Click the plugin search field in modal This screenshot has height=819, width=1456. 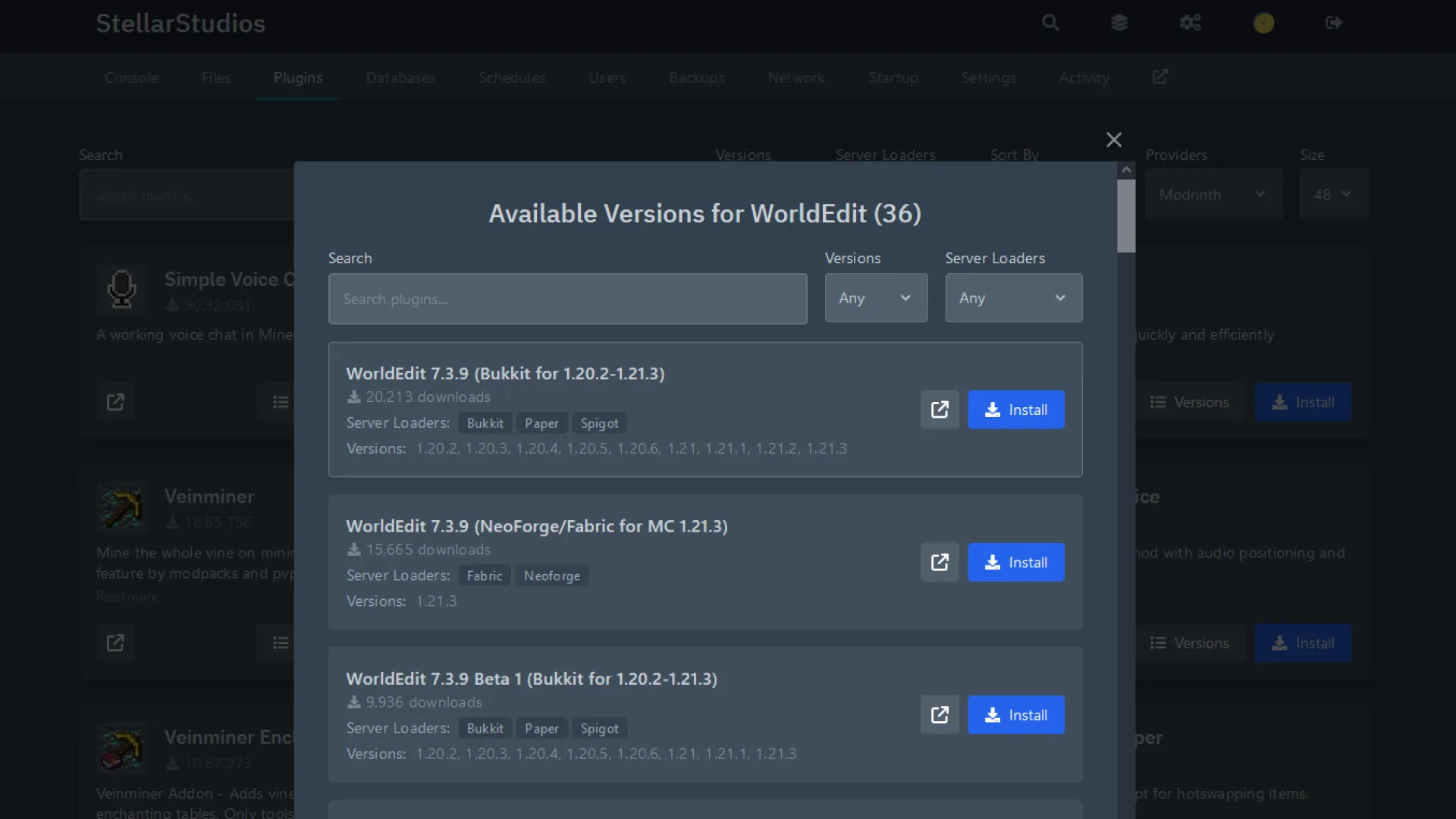coord(567,299)
